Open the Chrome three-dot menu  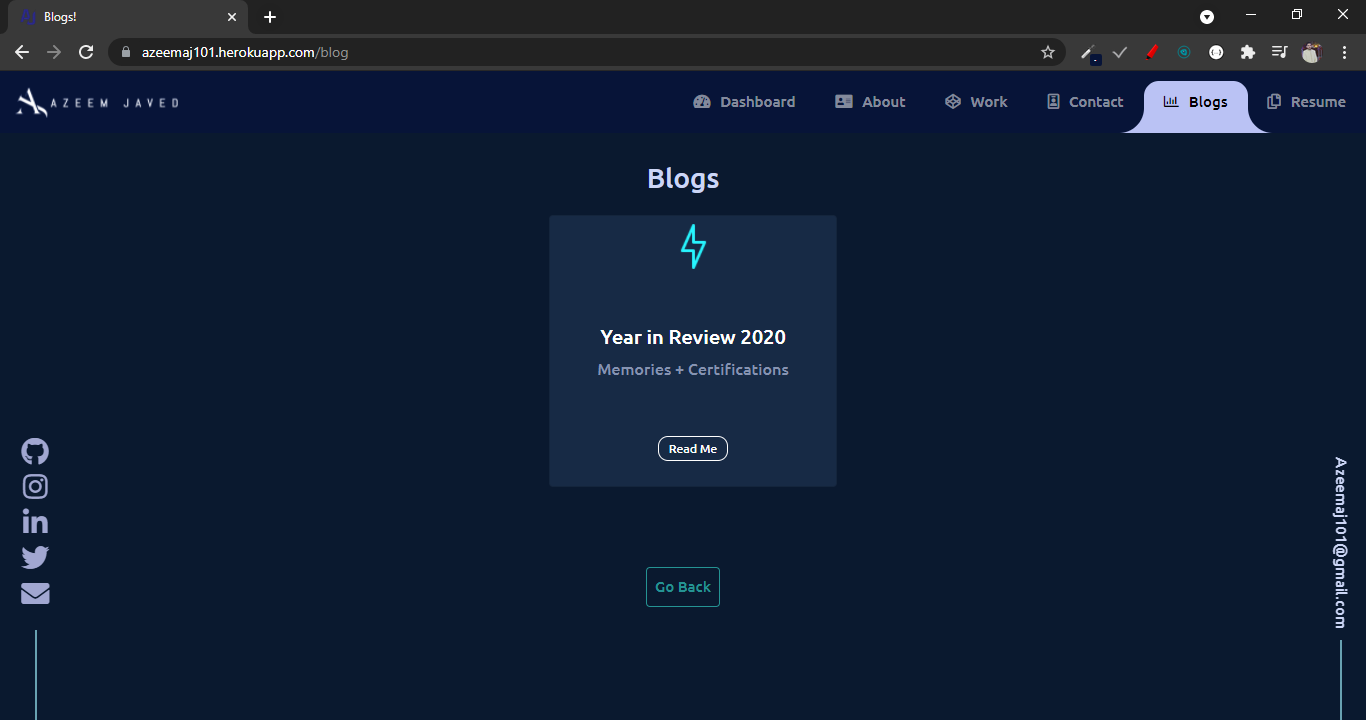pos(1344,52)
